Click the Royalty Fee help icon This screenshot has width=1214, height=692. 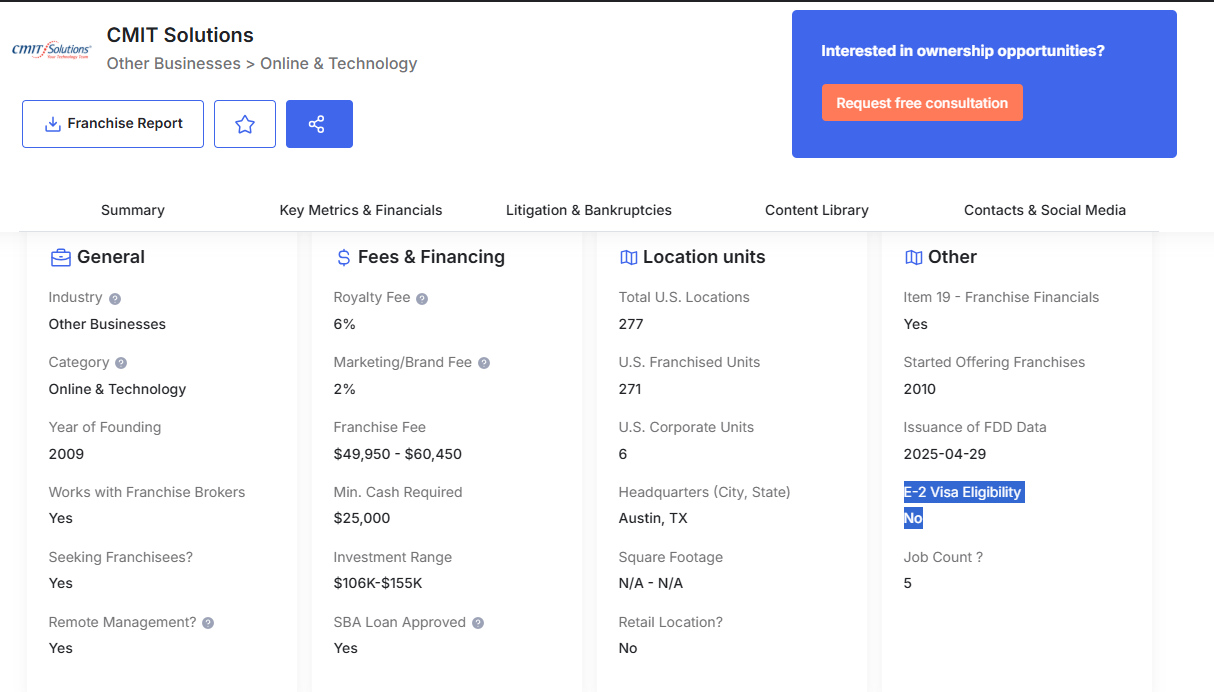click(422, 299)
